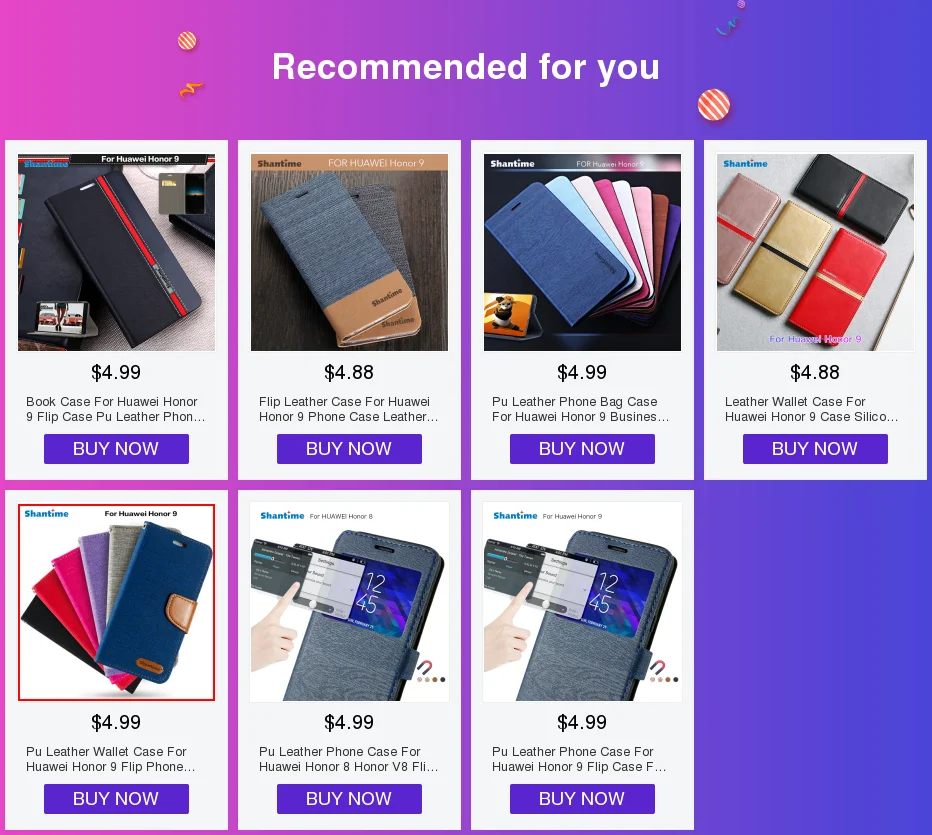Open the denim and tan flip case image
Viewport: 932px width, 835px height.
350,253
